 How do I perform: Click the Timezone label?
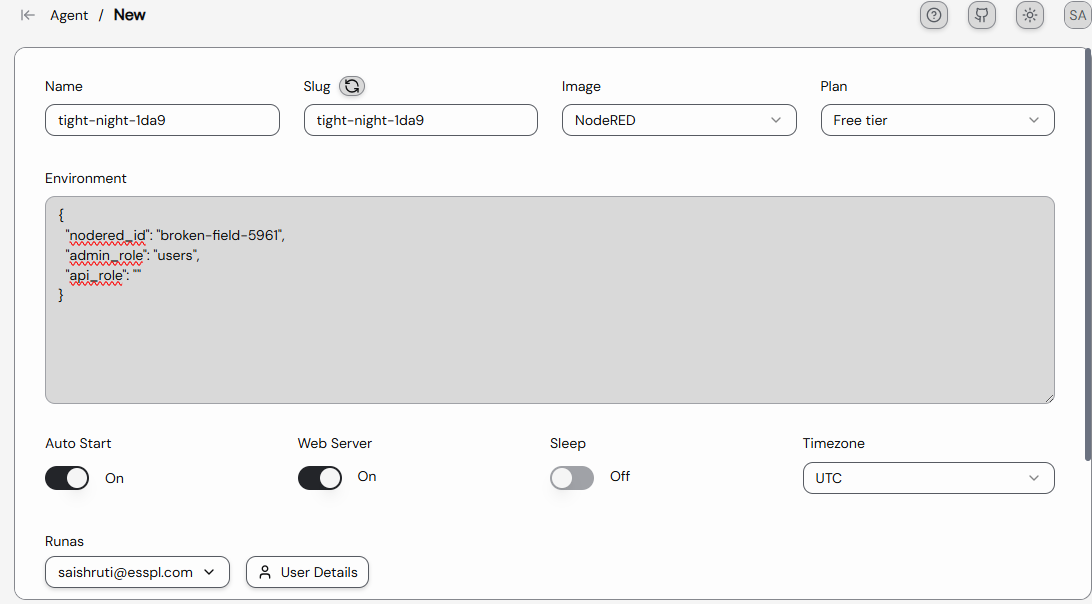click(x=834, y=443)
